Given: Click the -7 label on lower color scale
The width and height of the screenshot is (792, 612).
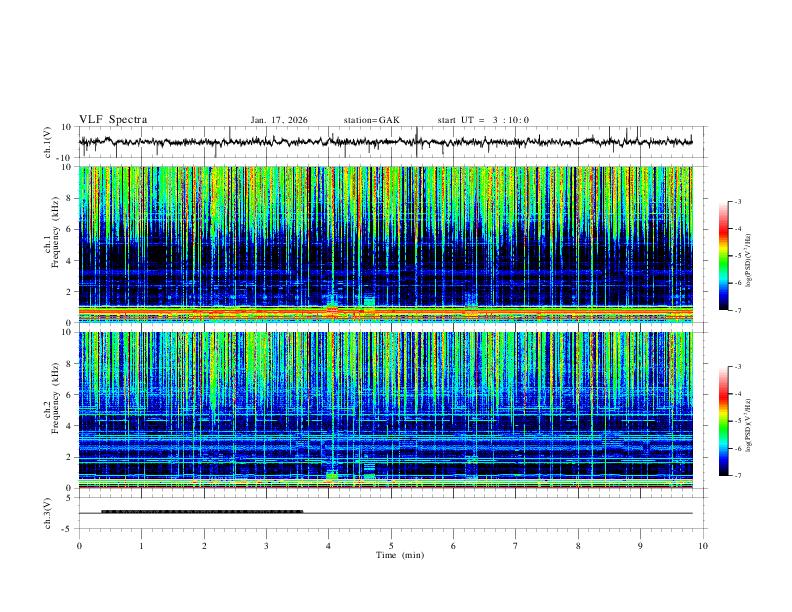Looking at the screenshot, I should pyautogui.click(x=737, y=476).
